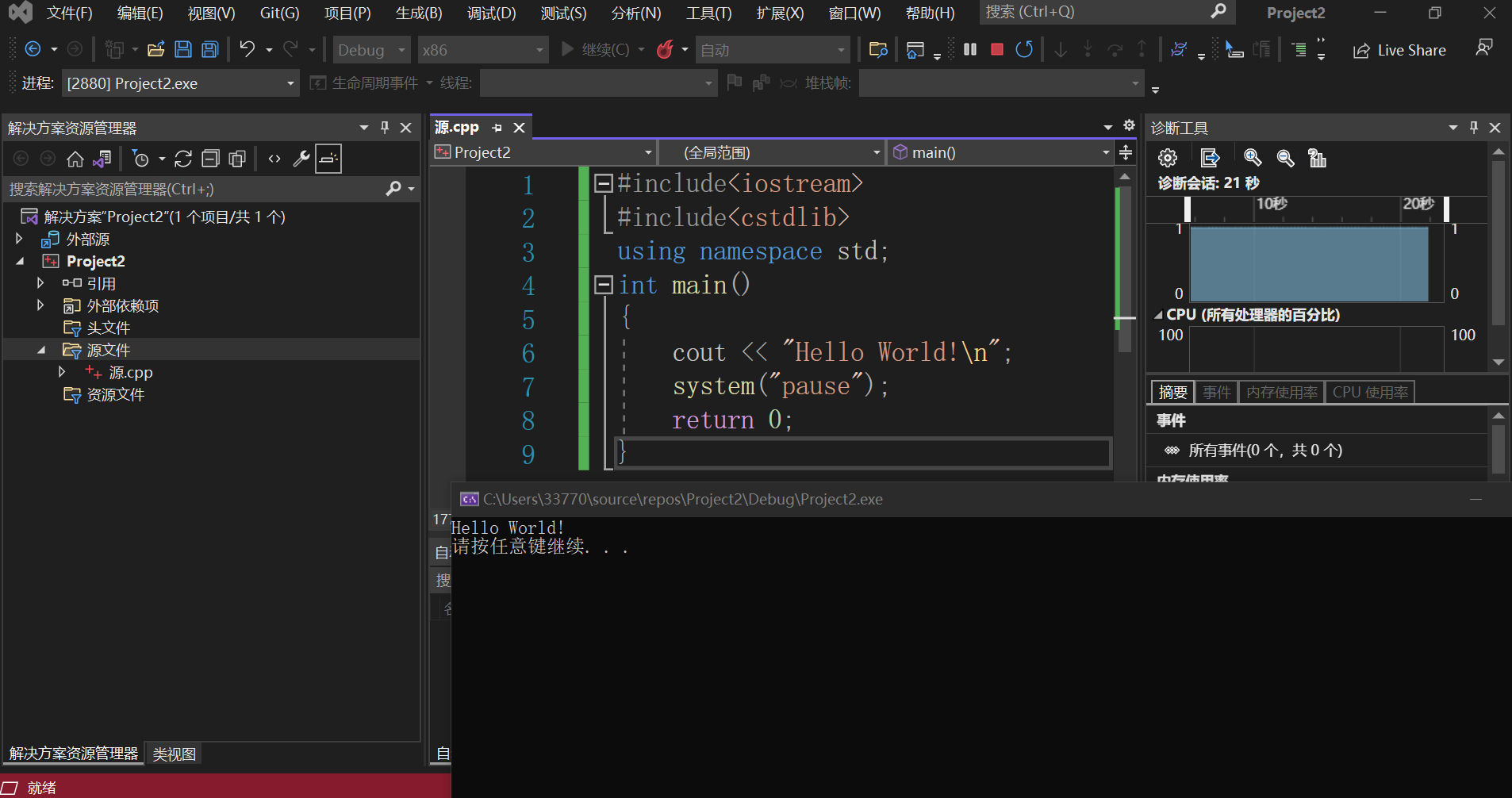Collapse the main() function code fold
Viewport: 1512px width, 798px height.
point(604,285)
